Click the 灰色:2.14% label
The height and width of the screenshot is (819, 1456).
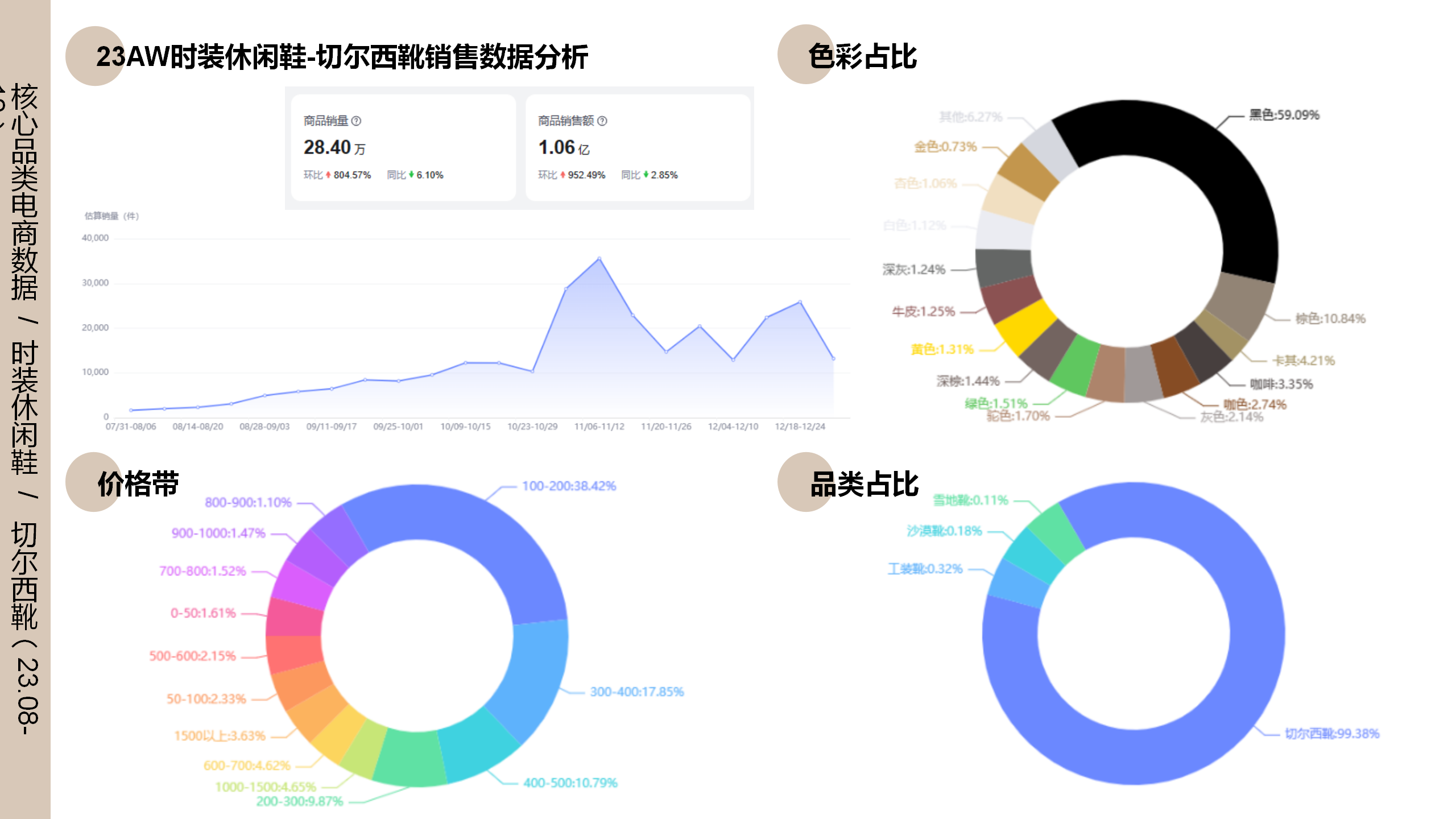coord(1231,417)
